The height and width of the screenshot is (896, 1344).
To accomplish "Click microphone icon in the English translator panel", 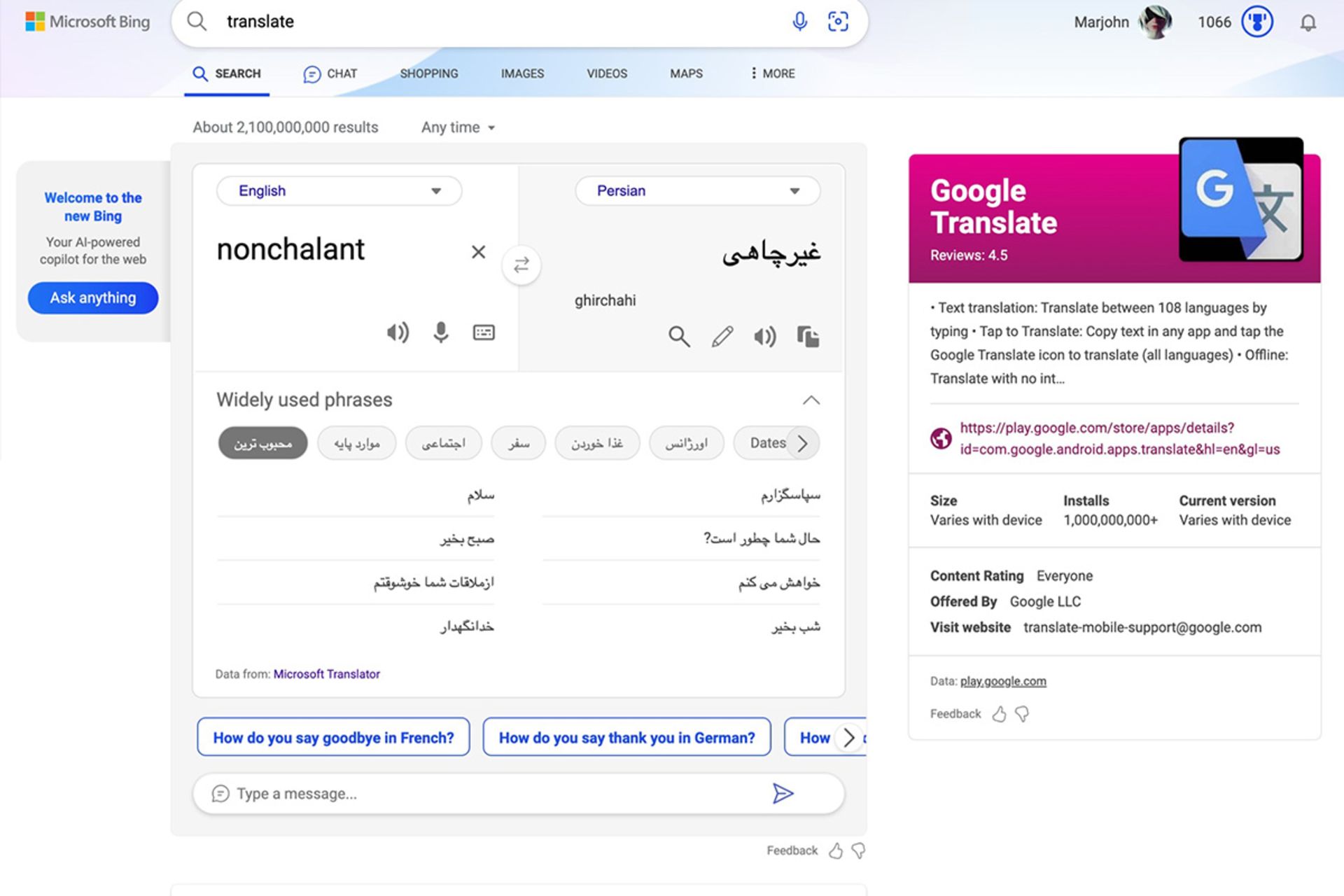I will (x=440, y=332).
